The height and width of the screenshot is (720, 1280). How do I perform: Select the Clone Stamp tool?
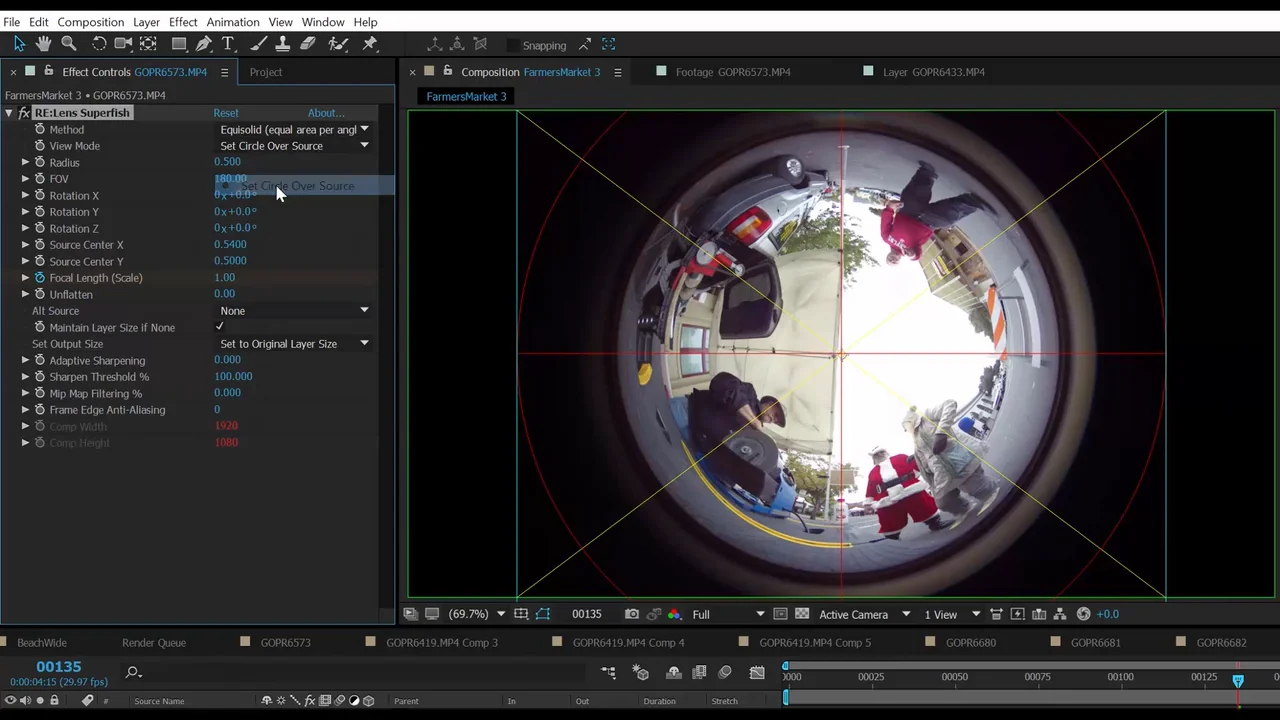click(x=283, y=43)
